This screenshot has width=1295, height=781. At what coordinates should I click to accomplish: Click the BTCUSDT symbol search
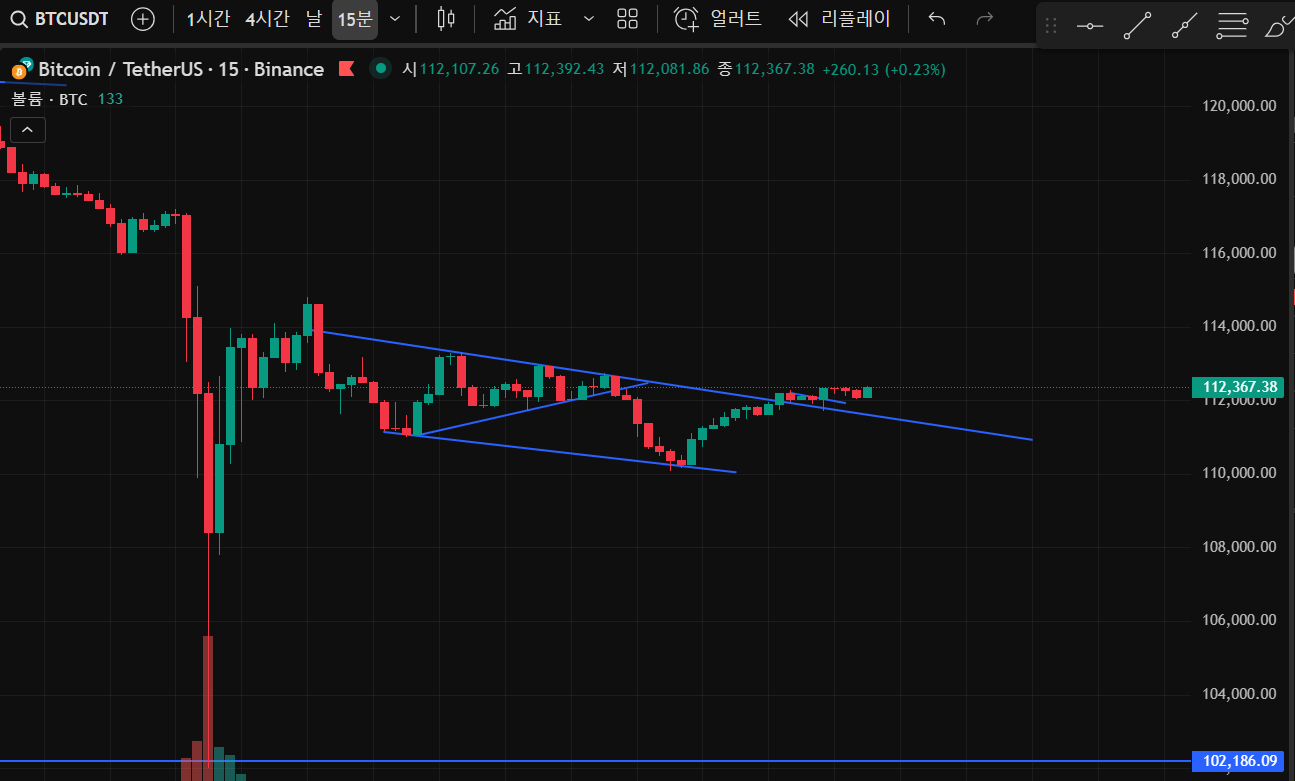[60, 19]
